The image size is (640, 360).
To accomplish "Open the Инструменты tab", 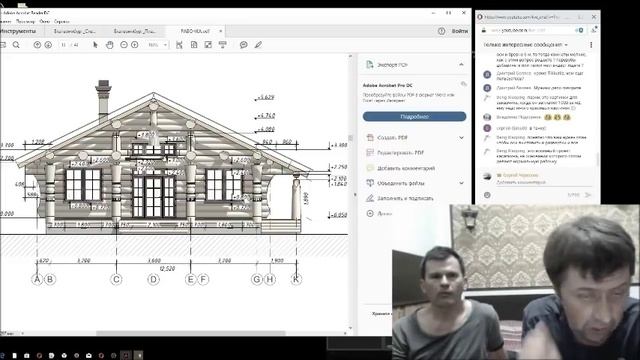I will pyautogui.click(x=18, y=31).
